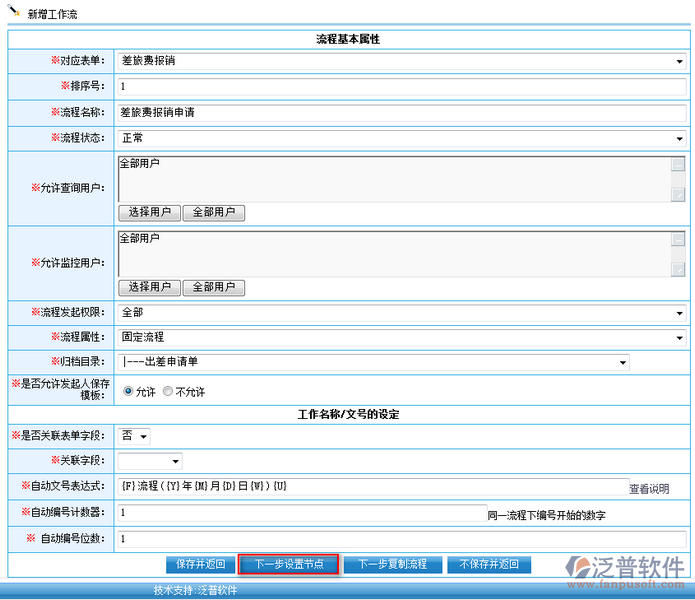This screenshot has width=695, height=600.
Task: Click the 排序号 input field
Action: click(402, 86)
